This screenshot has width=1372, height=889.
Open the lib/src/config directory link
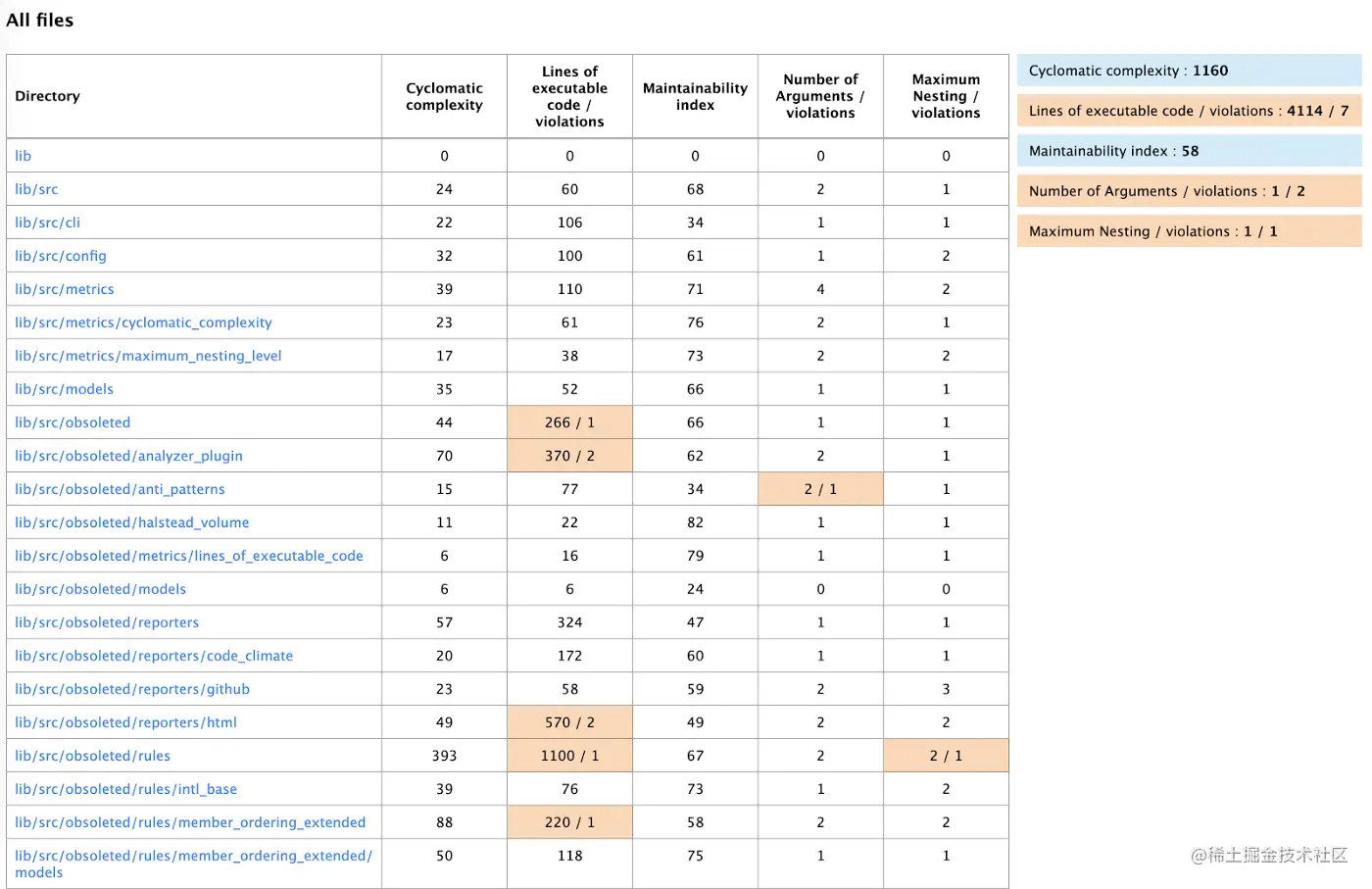61,256
